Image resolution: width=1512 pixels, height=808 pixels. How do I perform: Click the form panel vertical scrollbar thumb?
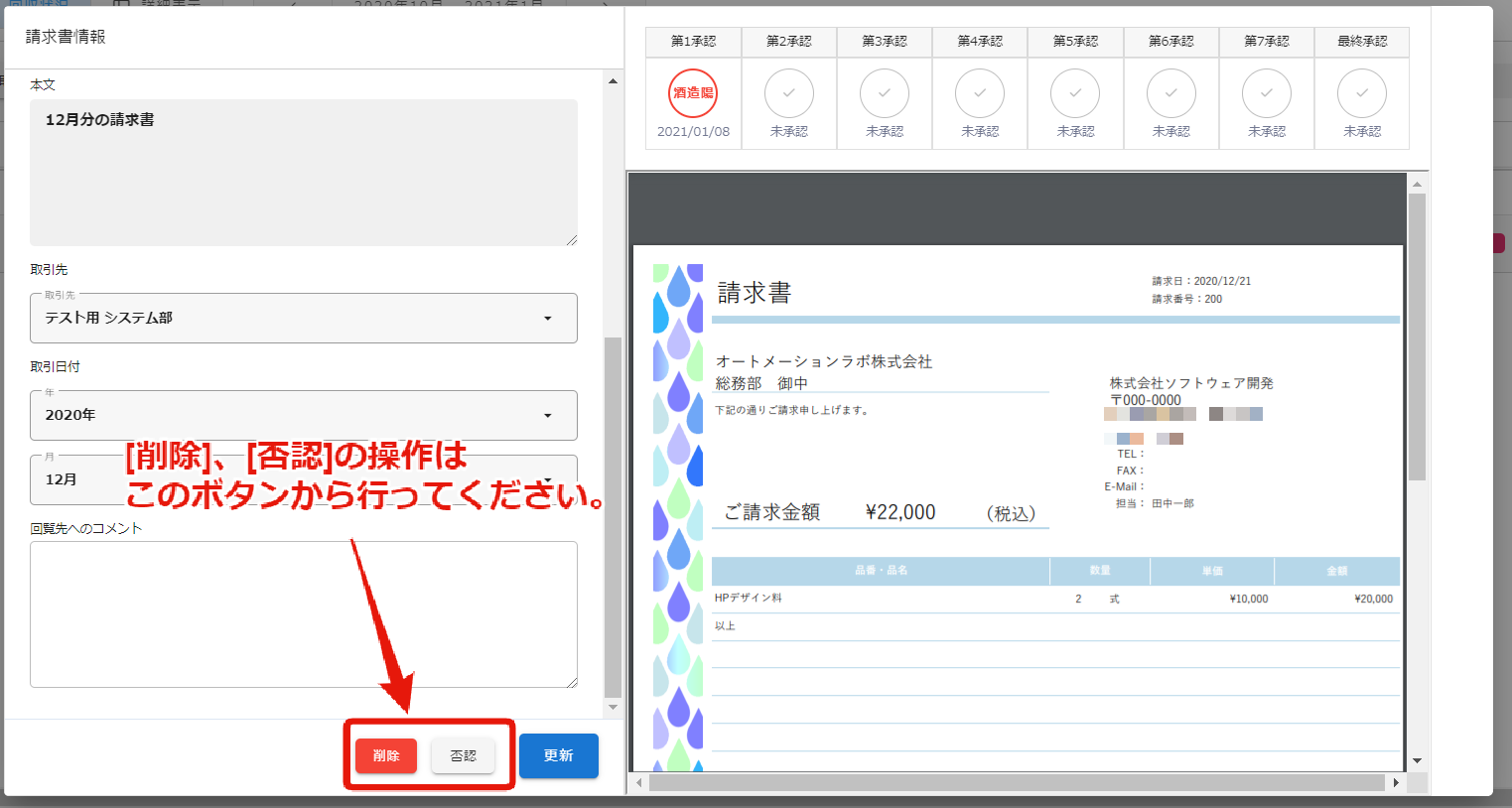tap(613, 517)
